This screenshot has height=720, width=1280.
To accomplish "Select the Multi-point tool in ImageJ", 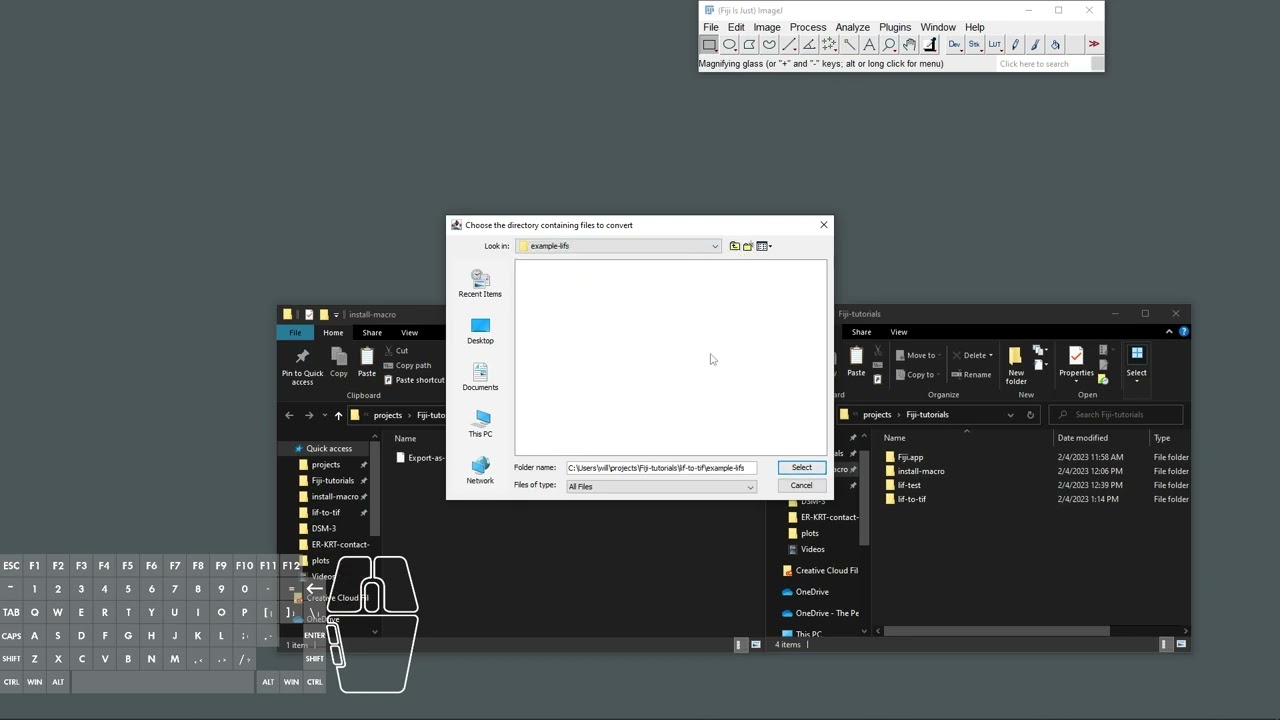I will pyautogui.click(x=829, y=44).
